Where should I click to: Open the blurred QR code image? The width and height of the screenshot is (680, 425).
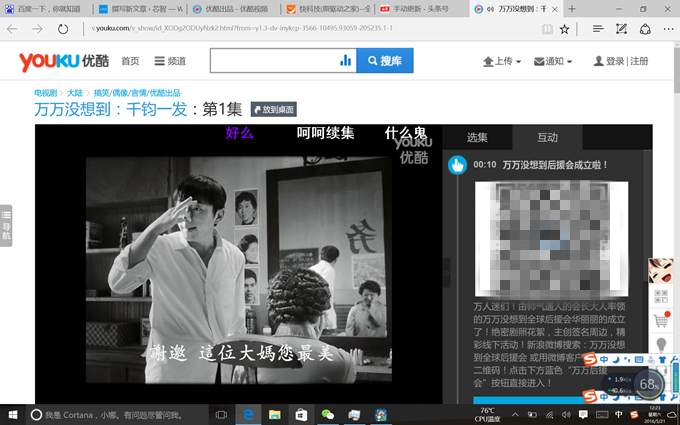point(552,239)
